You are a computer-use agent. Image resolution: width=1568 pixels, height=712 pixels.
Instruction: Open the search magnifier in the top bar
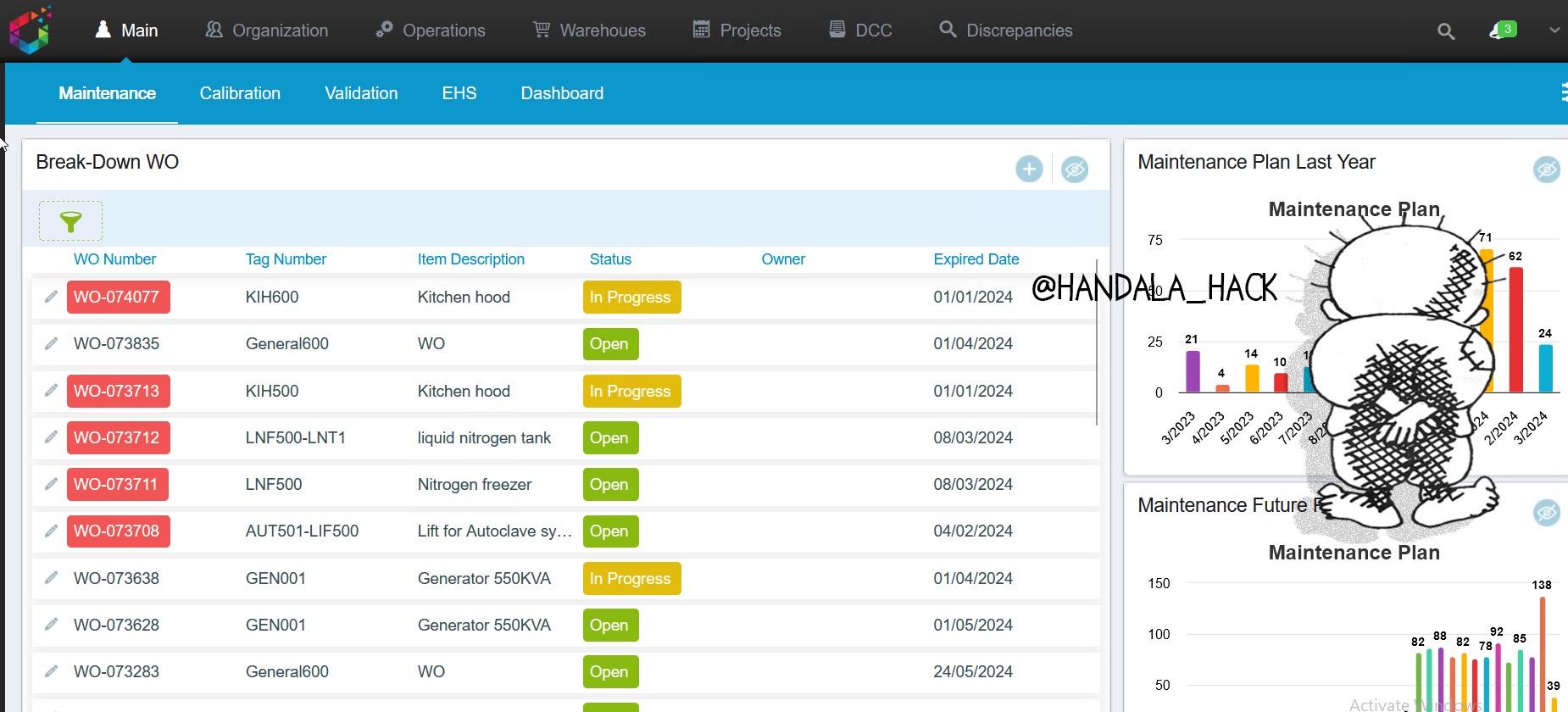1446,31
